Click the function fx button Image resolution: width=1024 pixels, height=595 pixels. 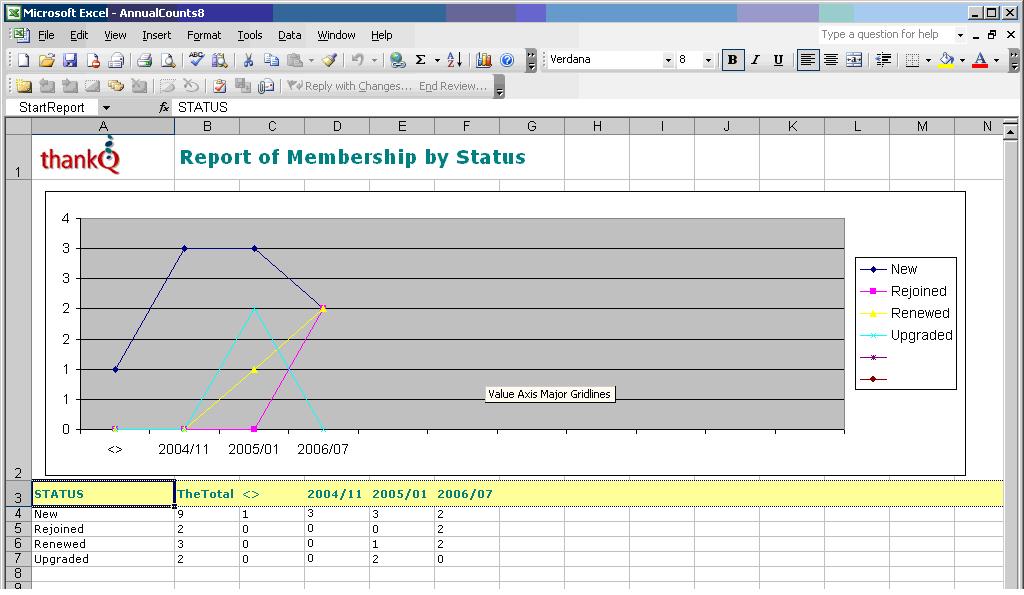pos(164,107)
